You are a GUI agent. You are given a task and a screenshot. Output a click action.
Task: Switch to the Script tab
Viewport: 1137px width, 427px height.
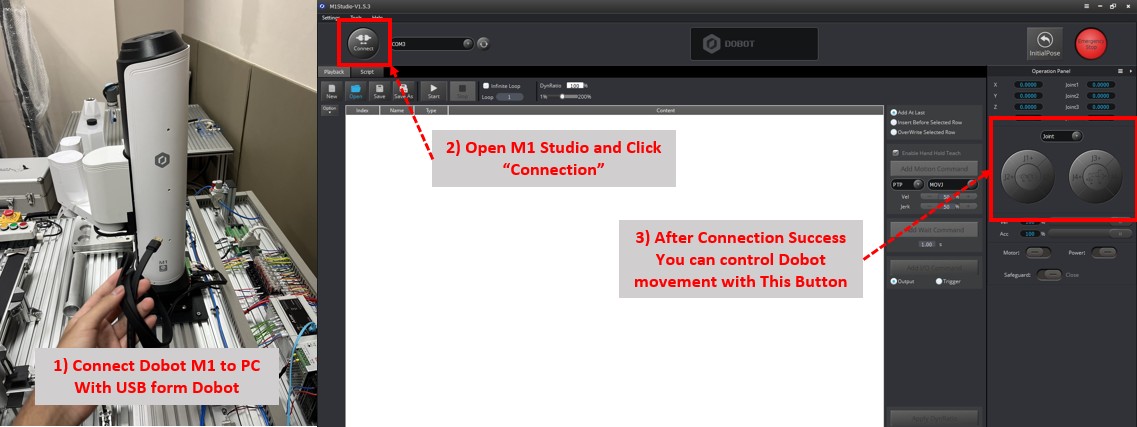pos(367,72)
